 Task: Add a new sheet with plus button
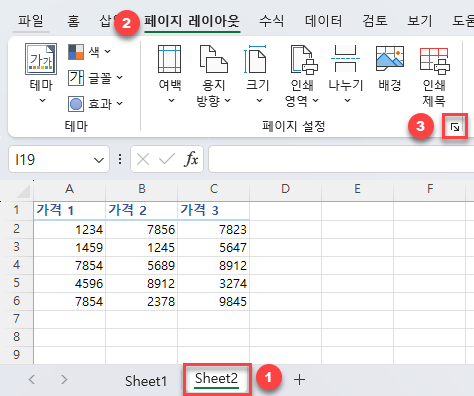point(299,380)
